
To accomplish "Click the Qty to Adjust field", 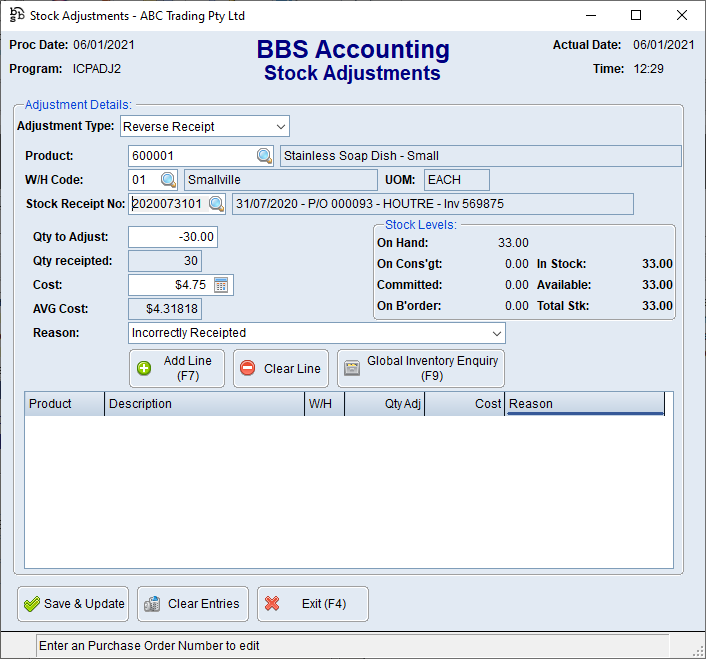I will [172, 237].
